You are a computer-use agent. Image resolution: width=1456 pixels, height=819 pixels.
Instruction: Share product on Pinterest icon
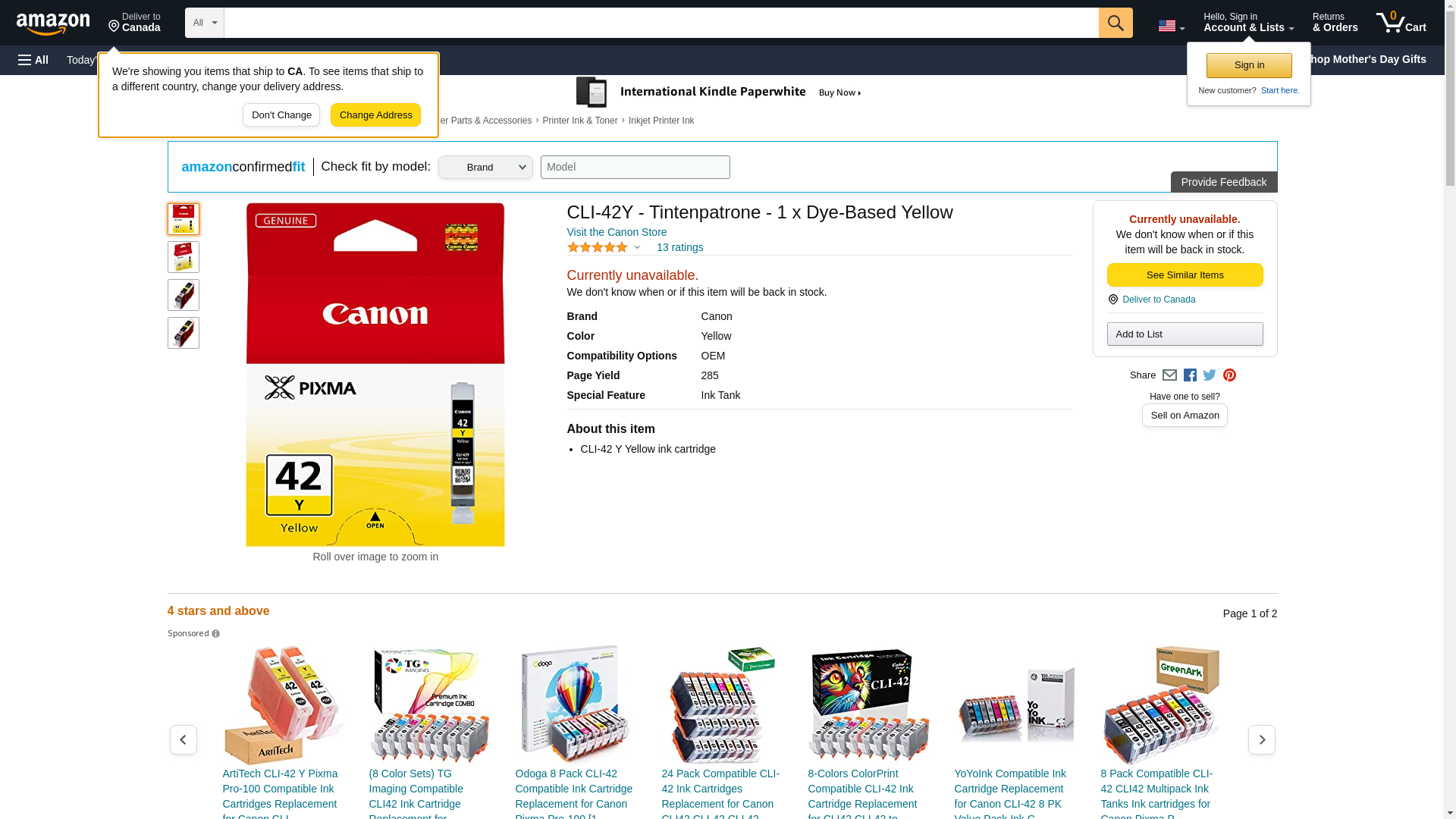pos(1229,375)
